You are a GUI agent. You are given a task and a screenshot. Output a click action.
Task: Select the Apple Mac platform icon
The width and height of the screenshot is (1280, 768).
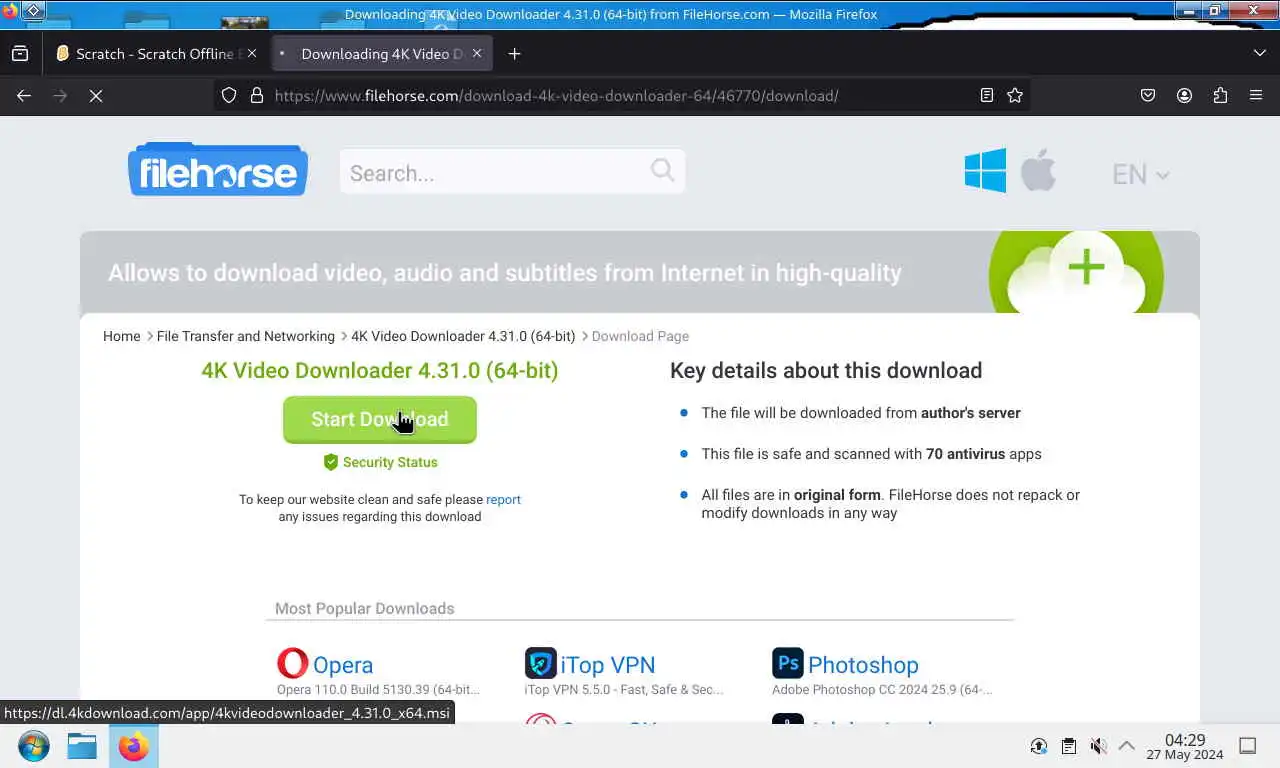(1038, 170)
